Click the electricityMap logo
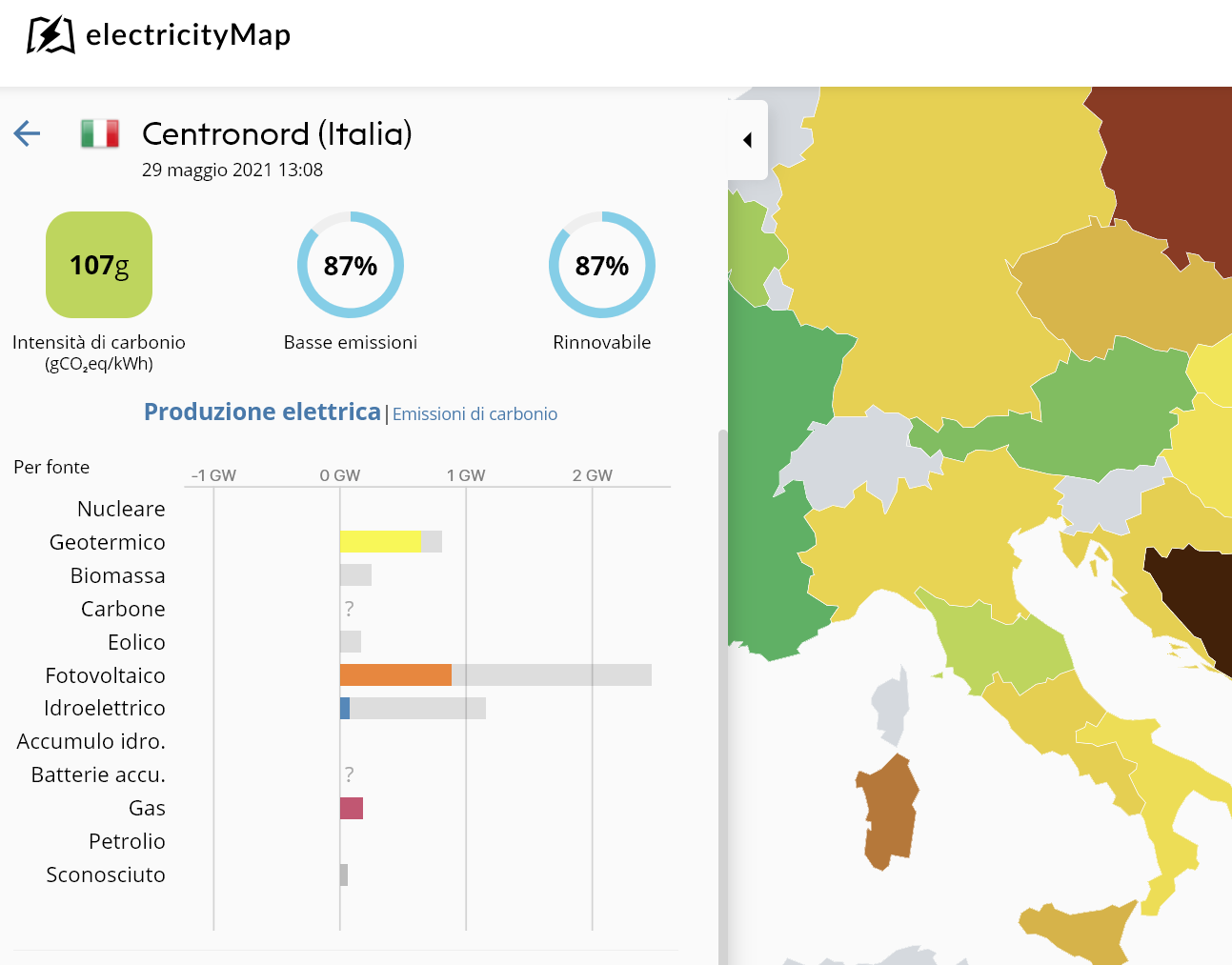This screenshot has height=965, width=1232. (x=158, y=35)
